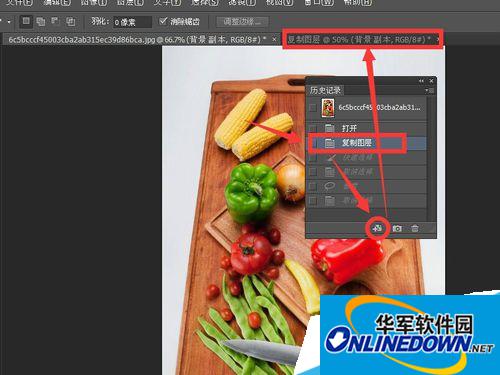Viewport: 500px width, 375px height.
Task: Open the History panel flyout menu
Action: click(430, 90)
